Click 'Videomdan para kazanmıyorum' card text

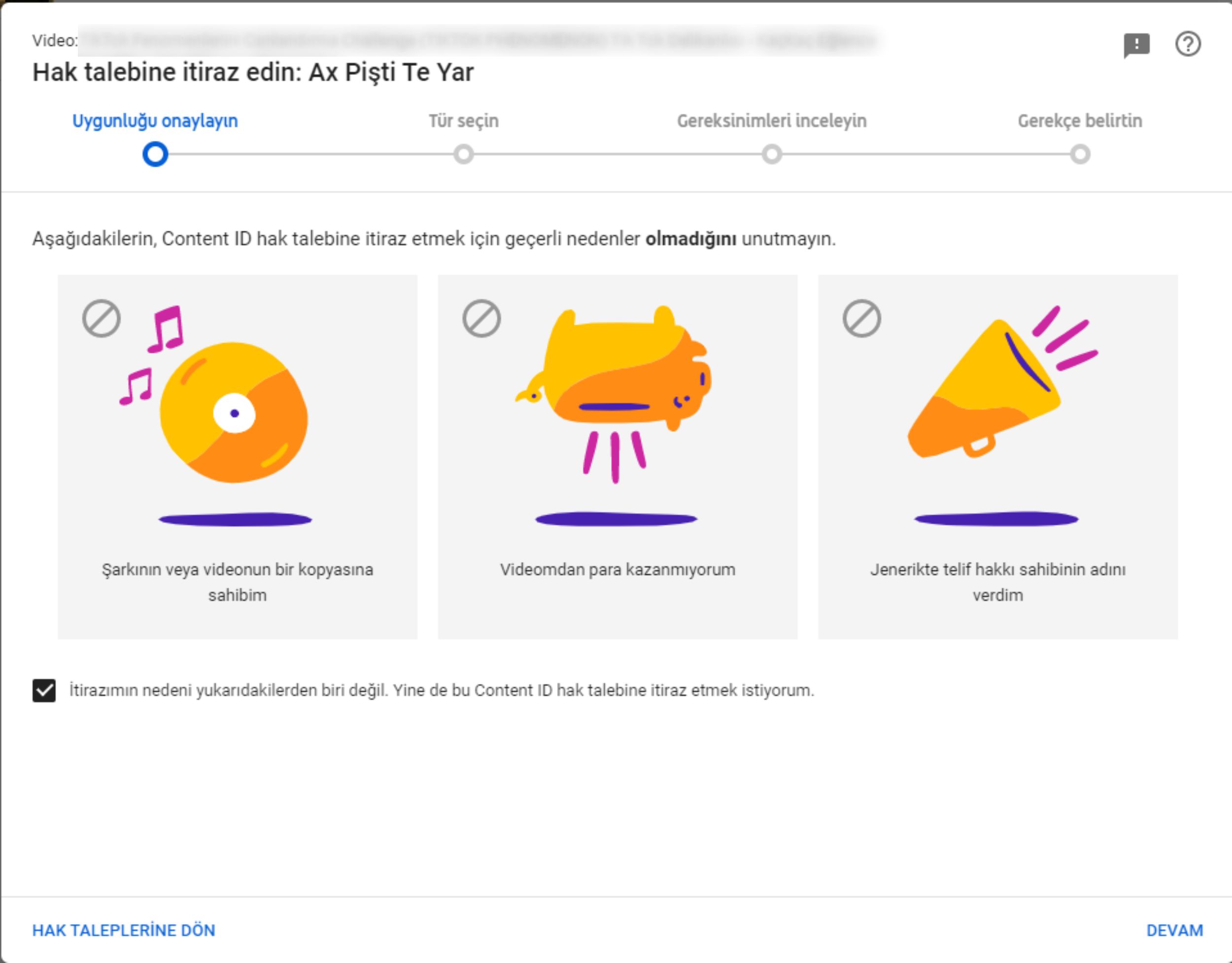click(x=617, y=569)
